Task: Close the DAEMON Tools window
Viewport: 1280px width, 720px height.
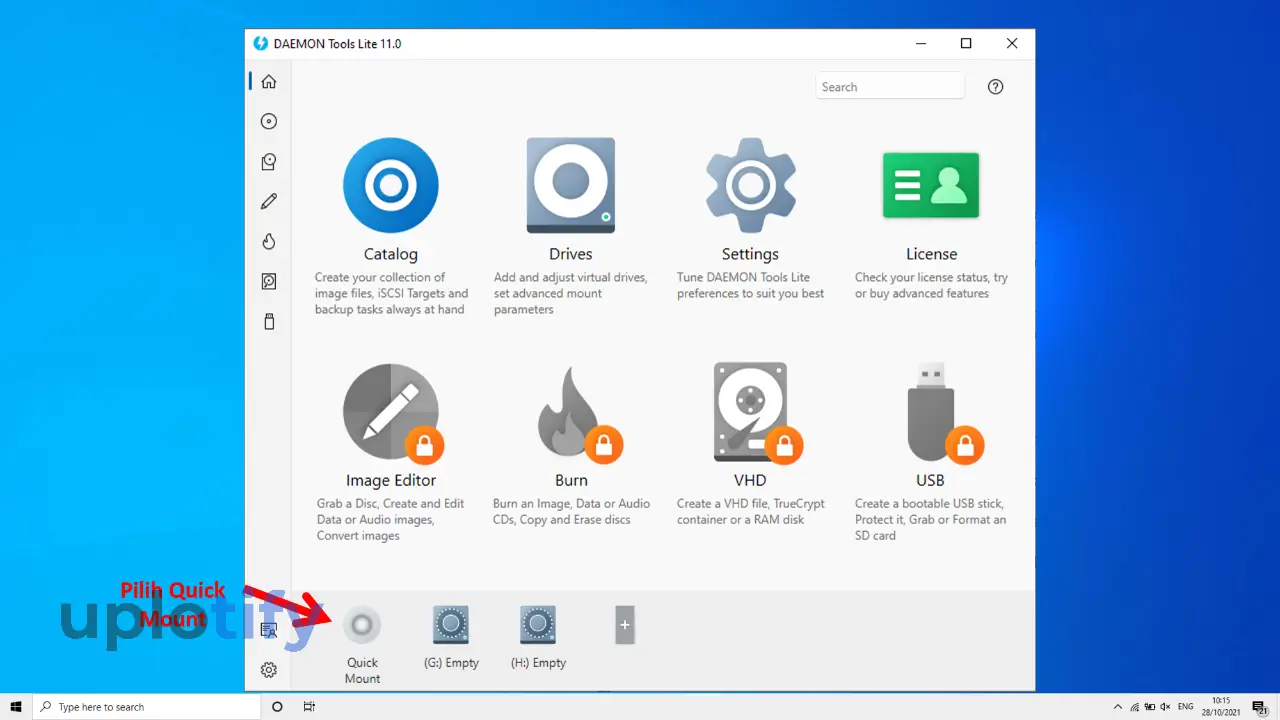Action: (x=1012, y=43)
